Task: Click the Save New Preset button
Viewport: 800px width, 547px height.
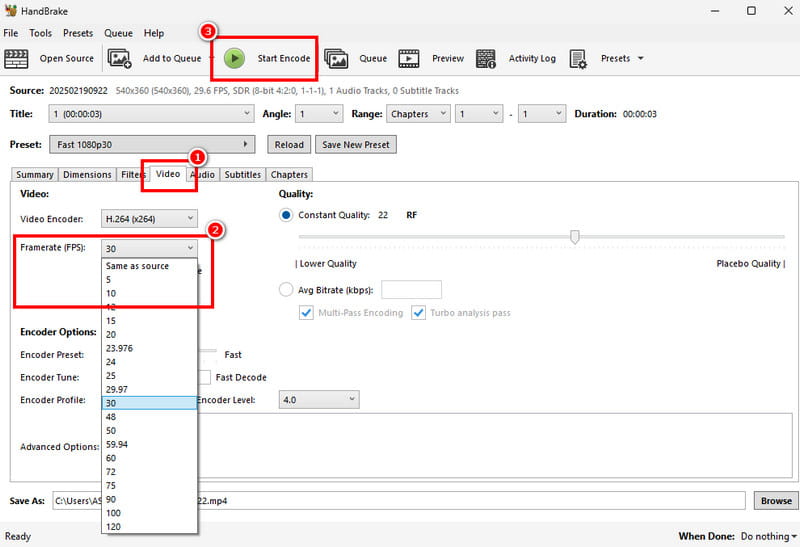Action: (356, 144)
